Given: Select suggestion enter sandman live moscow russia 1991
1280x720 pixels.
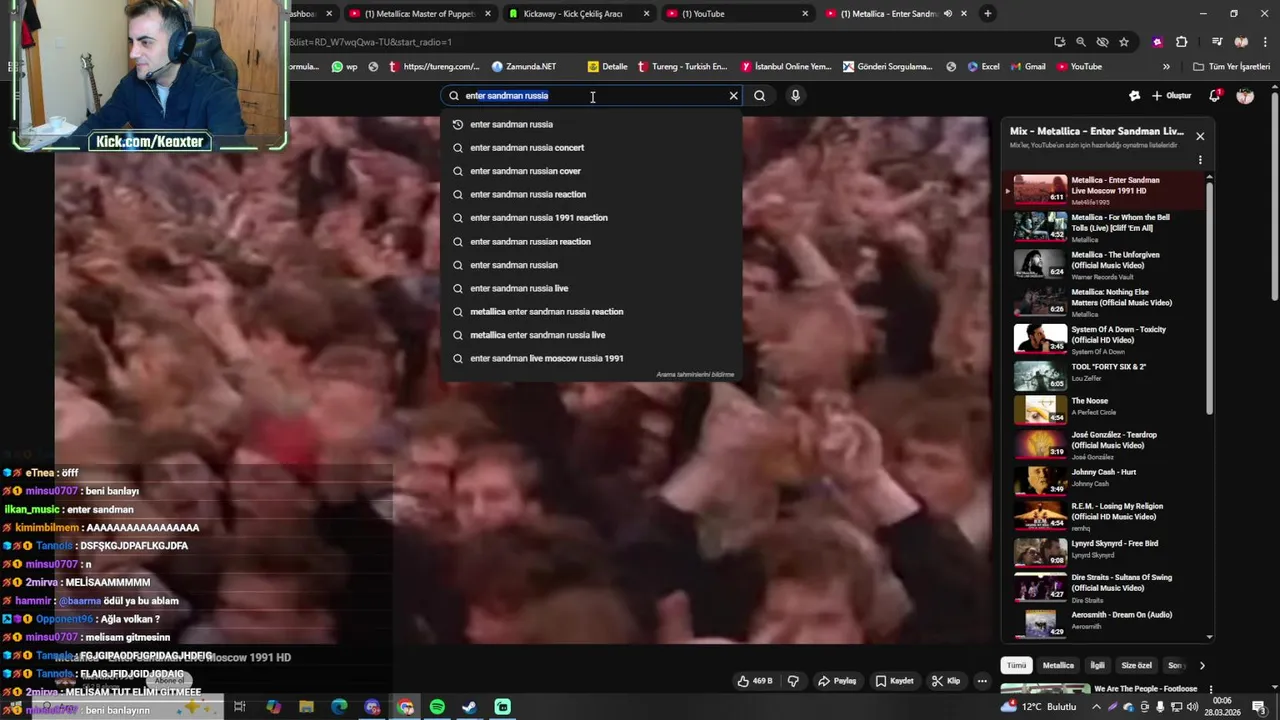Looking at the screenshot, I should pos(592,358).
